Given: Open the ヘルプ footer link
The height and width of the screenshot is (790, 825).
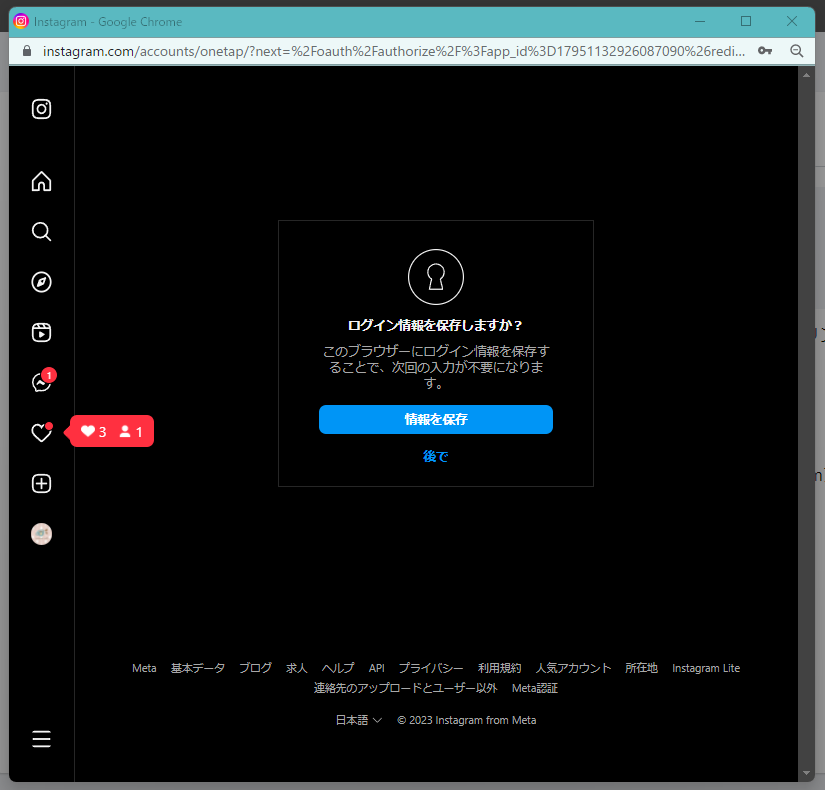Looking at the screenshot, I should pos(337,668).
